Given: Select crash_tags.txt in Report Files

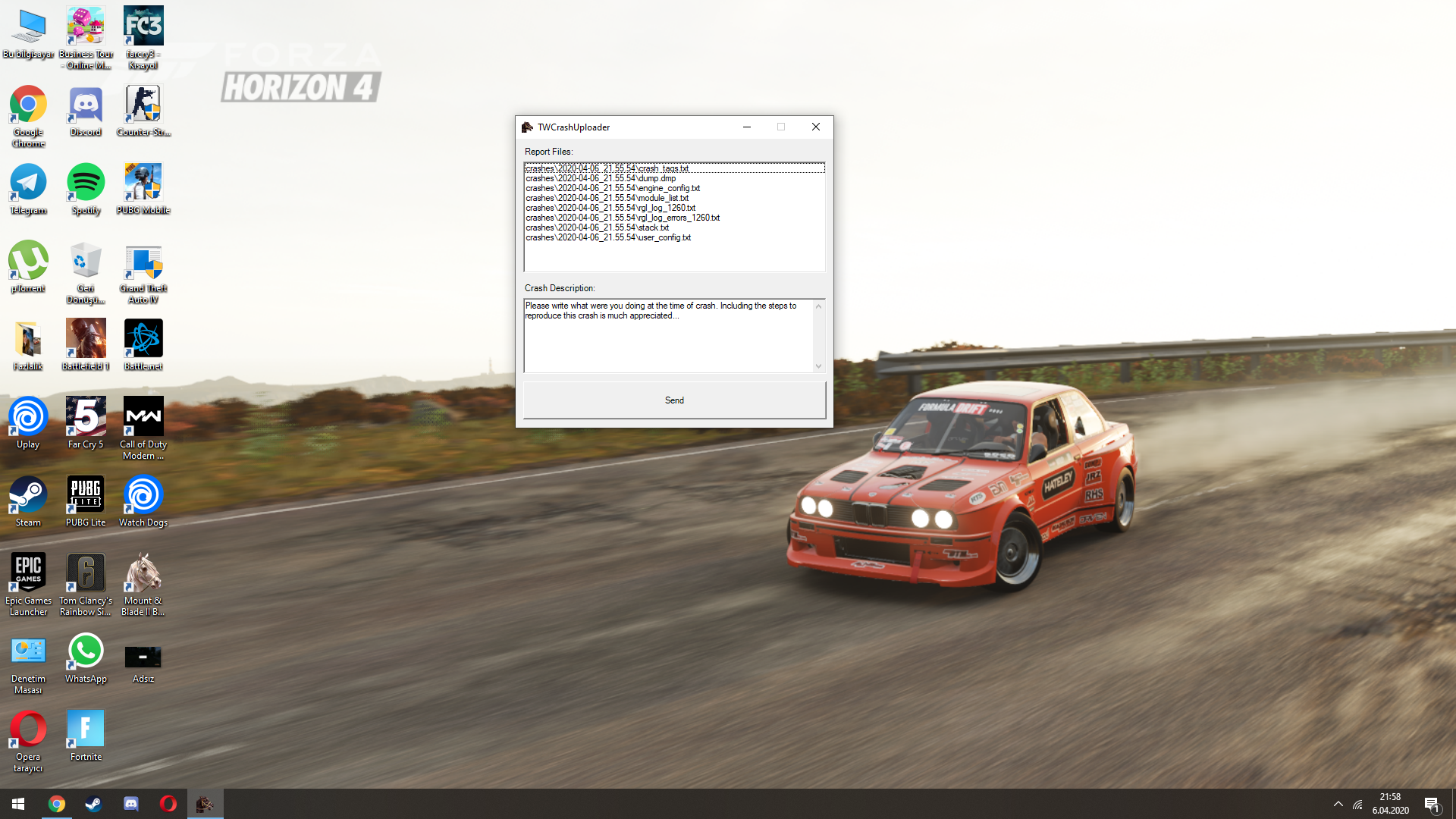Looking at the screenshot, I should [674, 168].
